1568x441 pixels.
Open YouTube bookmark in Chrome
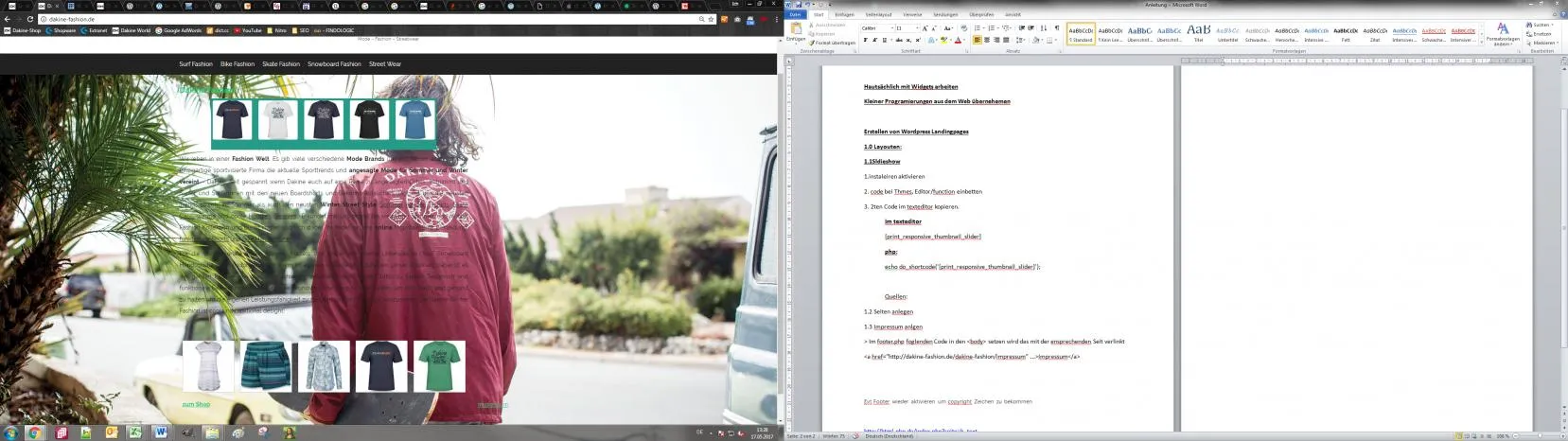[x=247, y=30]
